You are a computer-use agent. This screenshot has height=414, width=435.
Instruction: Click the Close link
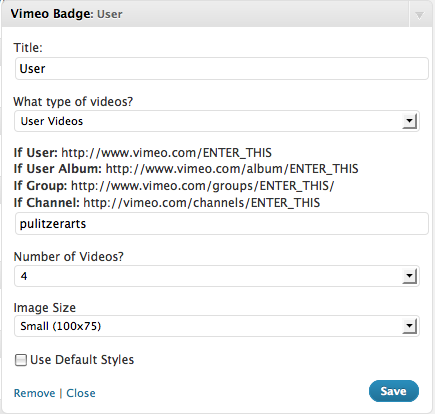(x=81, y=393)
